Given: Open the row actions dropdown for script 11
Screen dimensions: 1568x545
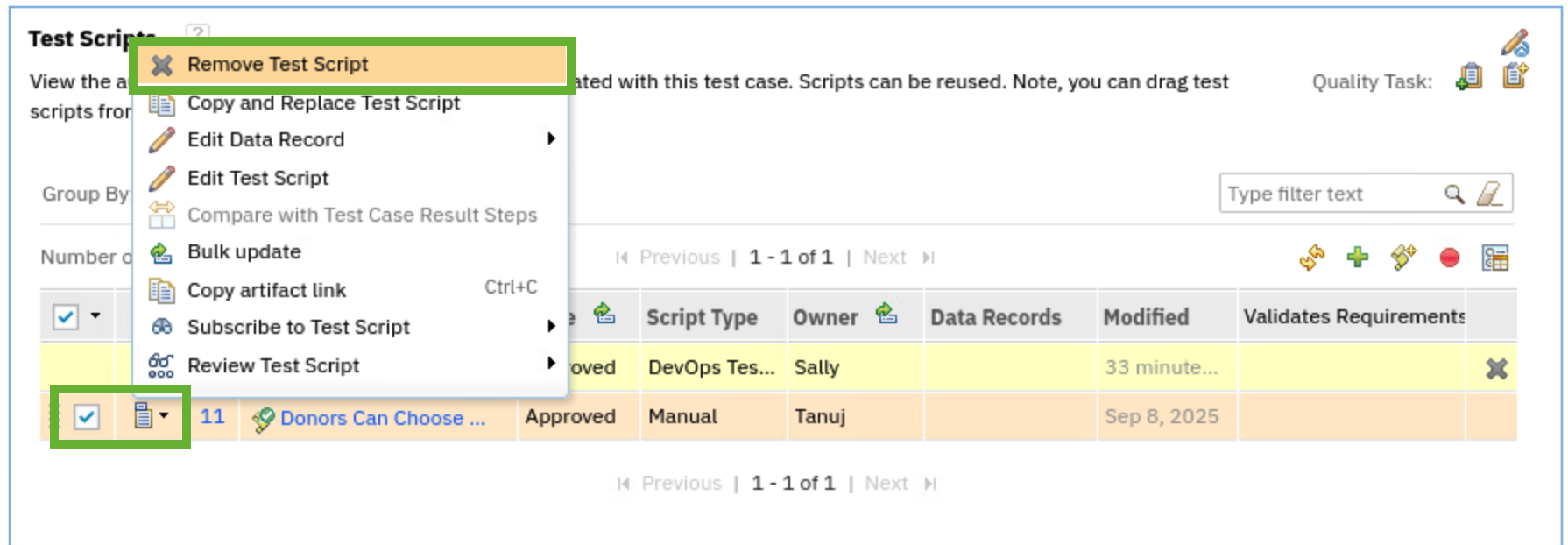Looking at the screenshot, I should pyautogui.click(x=151, y=416).
